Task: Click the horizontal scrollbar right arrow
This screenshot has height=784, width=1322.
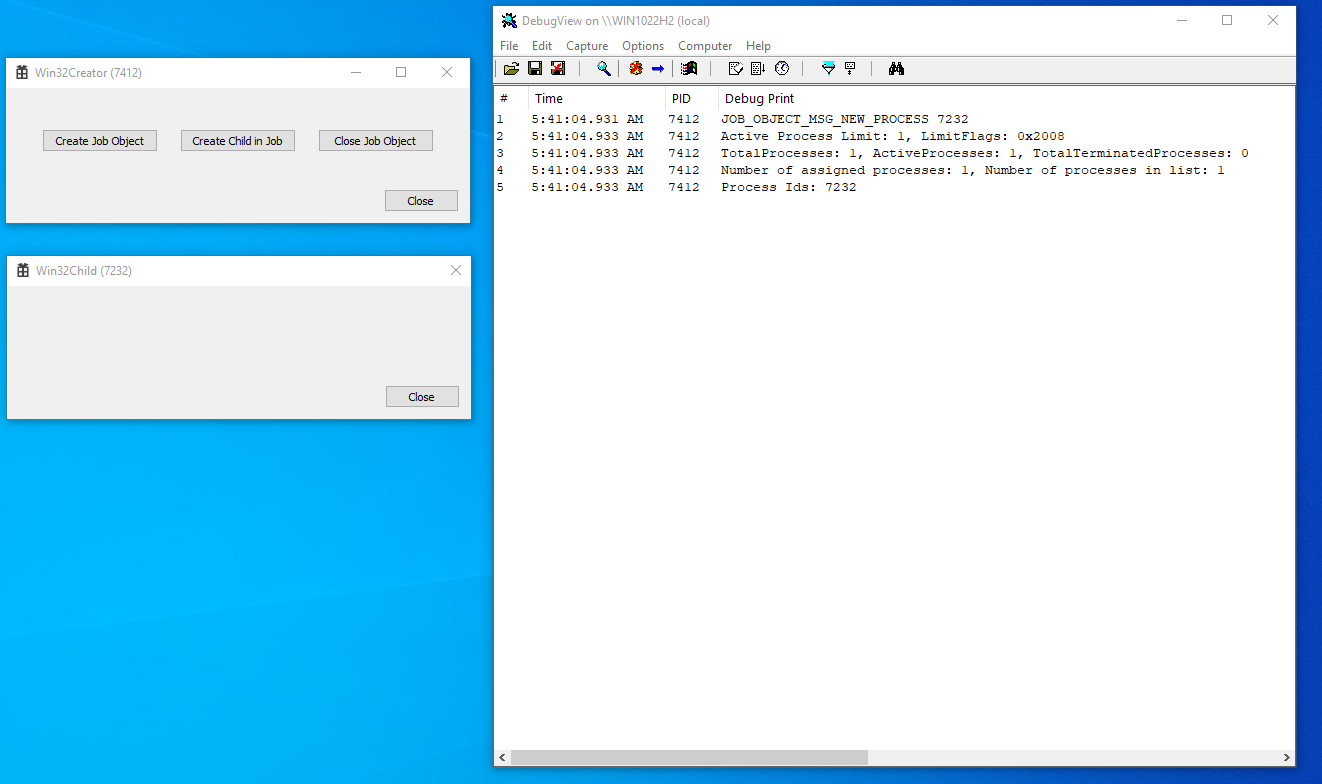Action: (1287, 758)
